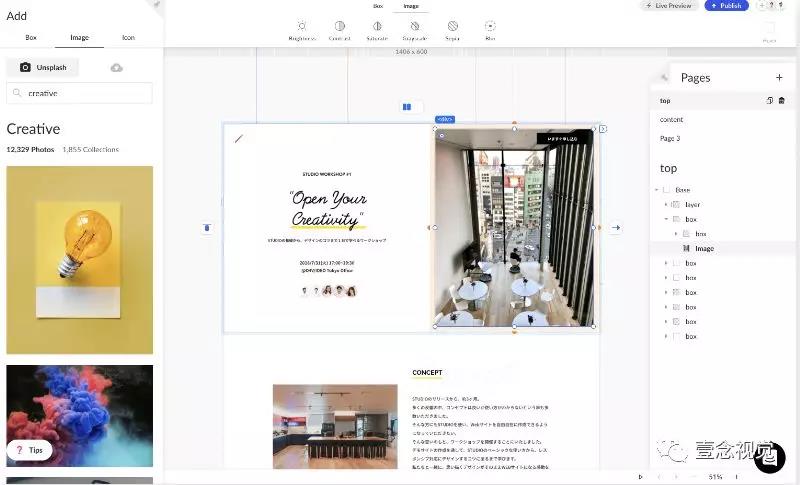Collapse the Base layer tree node
This screenshot has height=485, width=800.
[657, 190]
